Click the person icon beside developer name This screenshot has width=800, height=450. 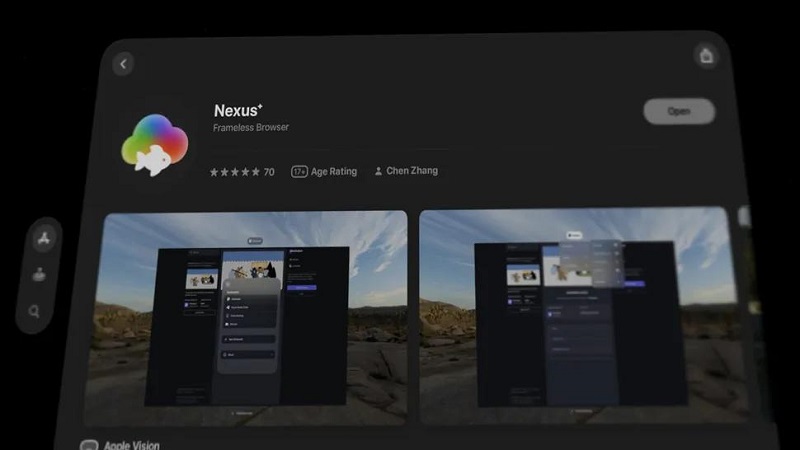(x=378, y=172)
